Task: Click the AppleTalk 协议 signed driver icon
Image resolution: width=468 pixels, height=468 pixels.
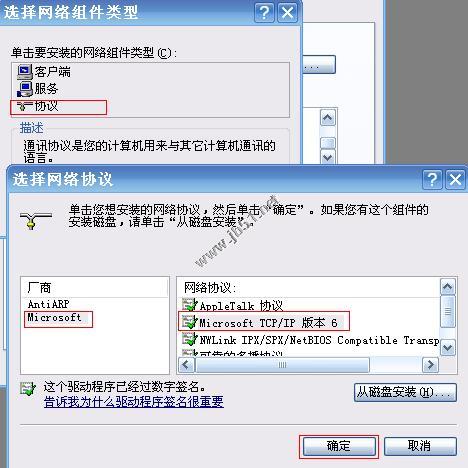Action: pos(190,305)
